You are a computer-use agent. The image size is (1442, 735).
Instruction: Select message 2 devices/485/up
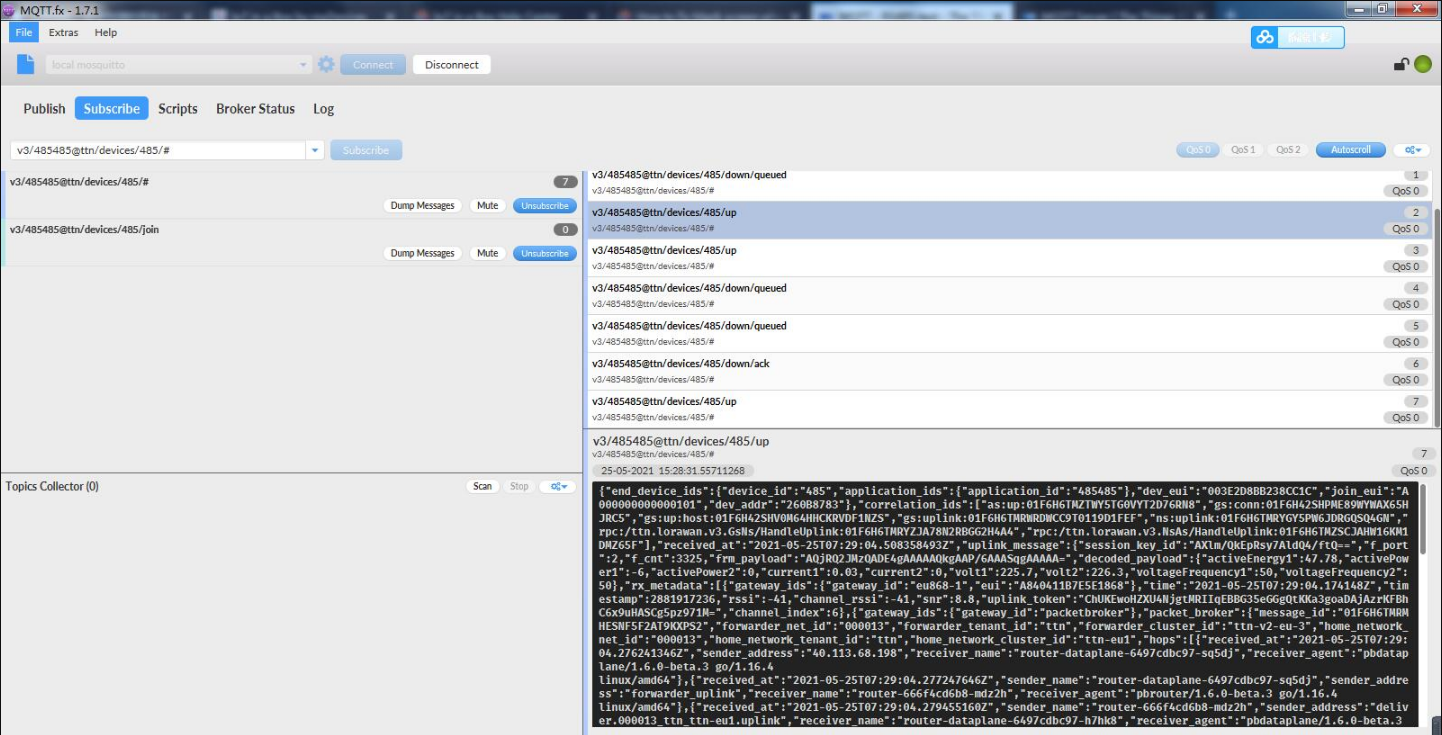1009,220
